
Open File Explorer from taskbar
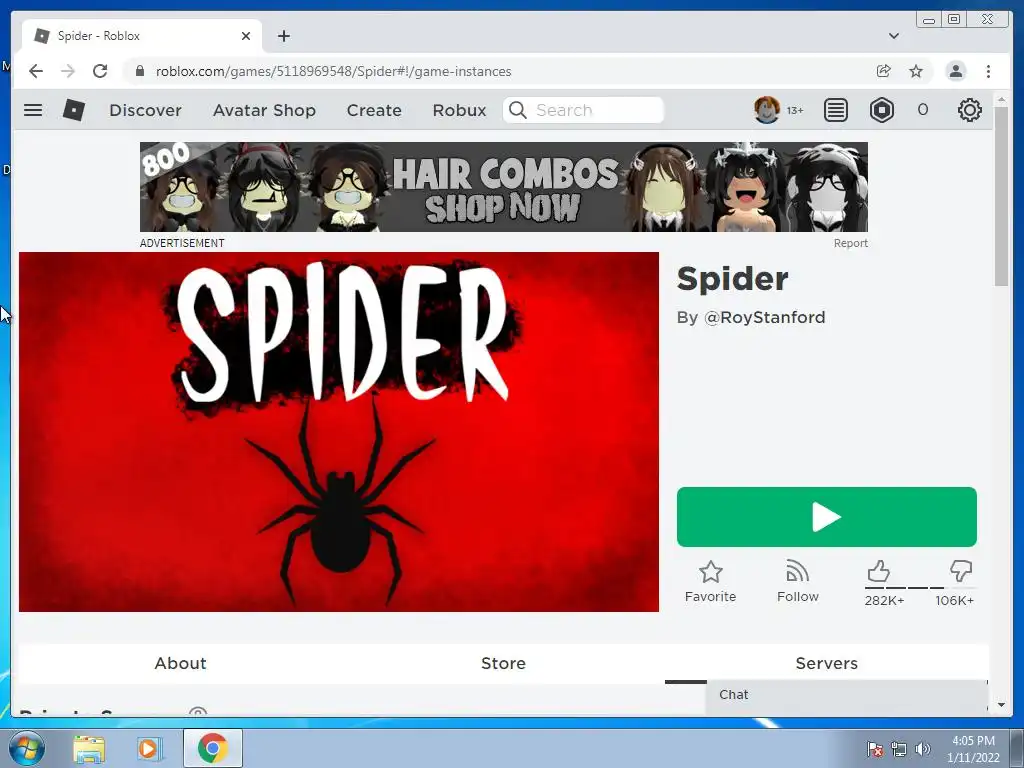[x=89, y=749]
